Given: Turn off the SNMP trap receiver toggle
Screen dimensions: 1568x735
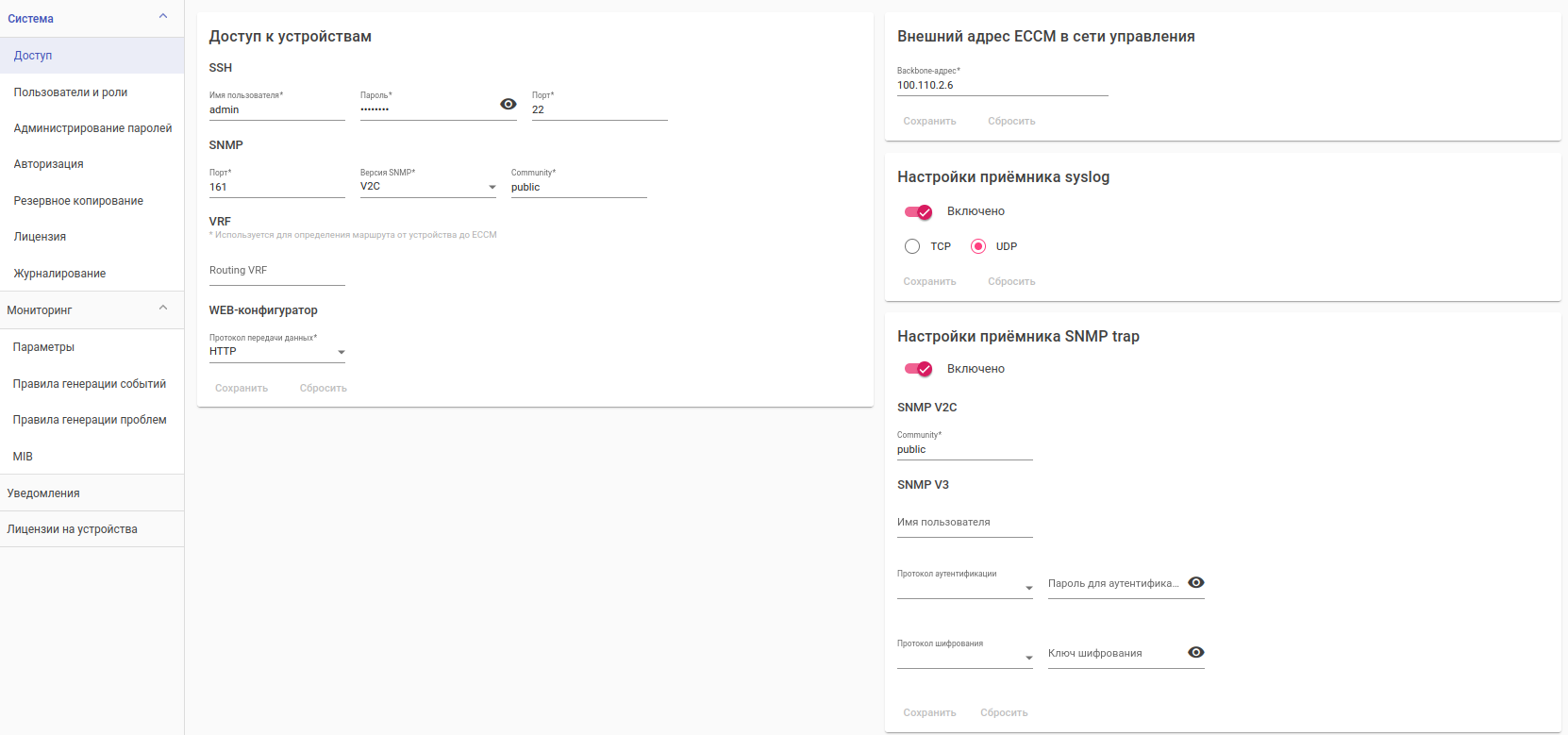Looking at the screenshot, I should coord(918,369).
